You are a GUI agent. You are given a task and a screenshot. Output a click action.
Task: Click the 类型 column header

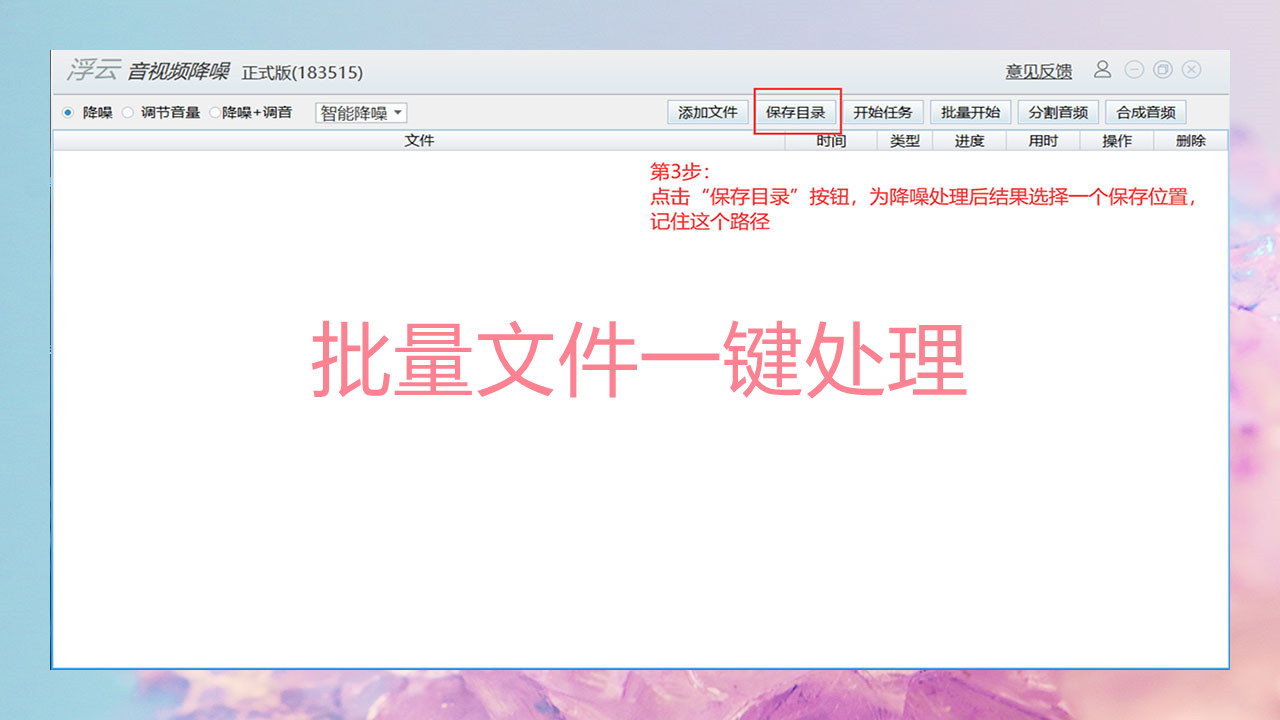coord(903,140)
